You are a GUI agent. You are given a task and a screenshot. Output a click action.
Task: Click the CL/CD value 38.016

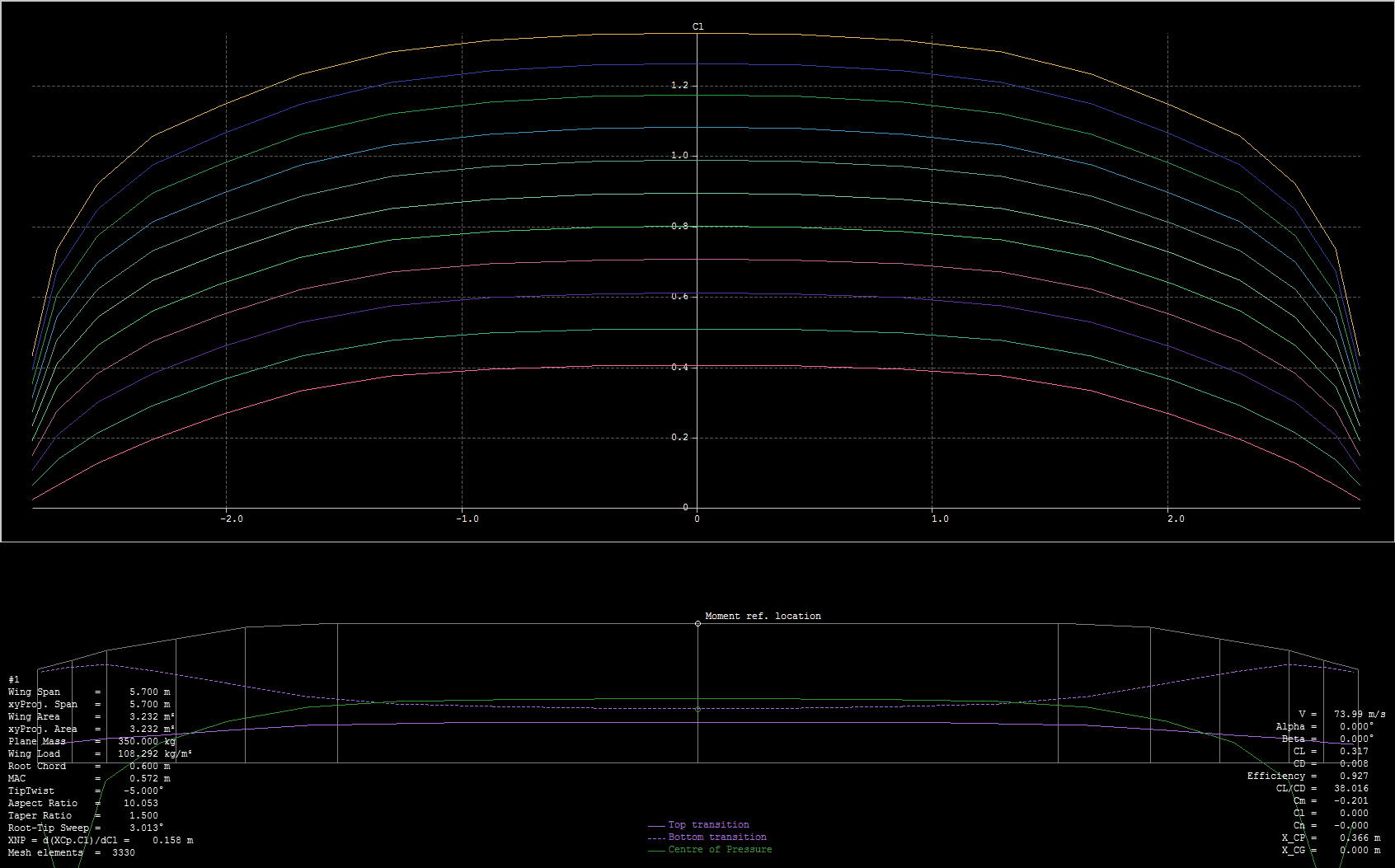[1350, 789]
